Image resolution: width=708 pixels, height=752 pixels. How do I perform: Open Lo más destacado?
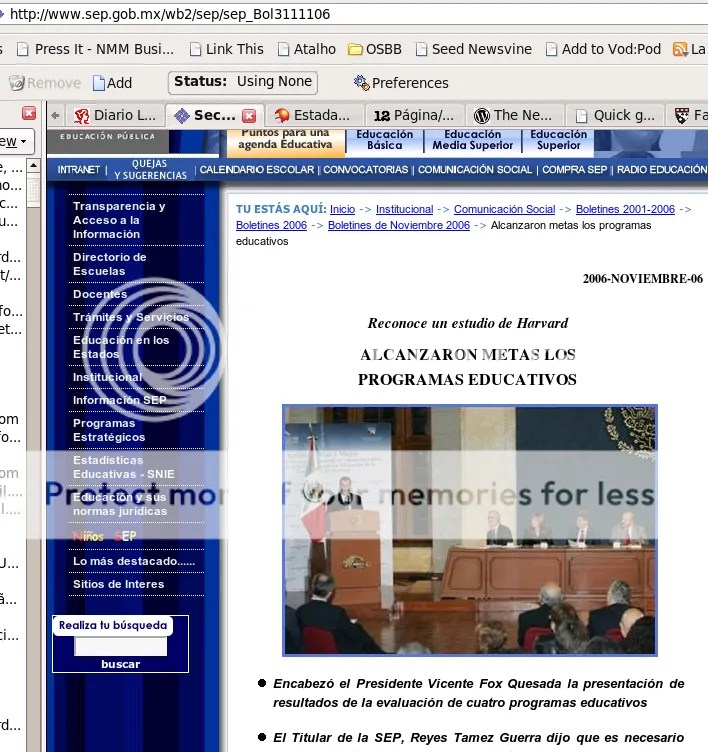pos(134,561)
